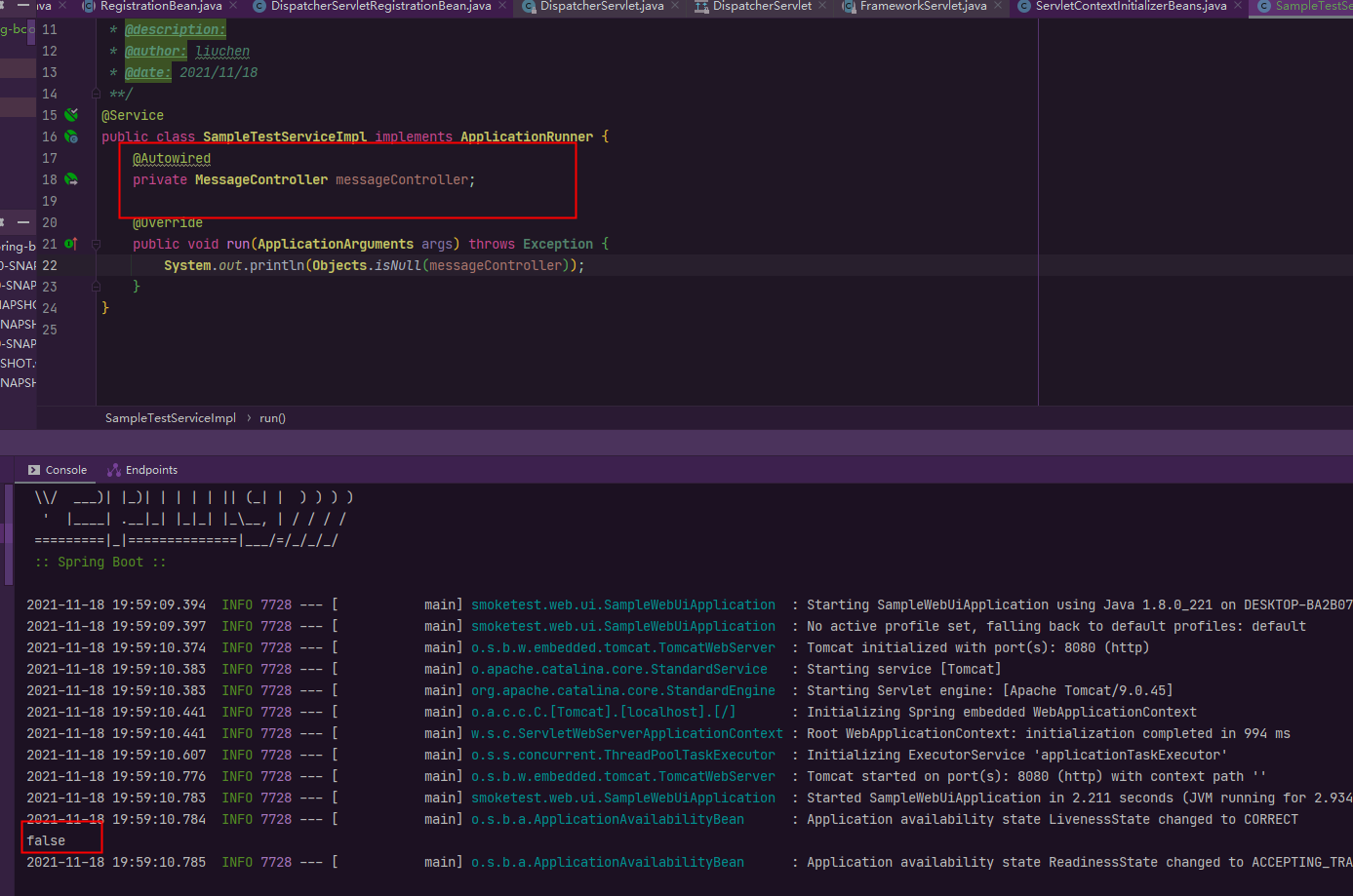Viewport: 1353px width, 896px height.
Task: Click the autowired dependency gutter icon beside messageController
Action: tap(71, 179)
